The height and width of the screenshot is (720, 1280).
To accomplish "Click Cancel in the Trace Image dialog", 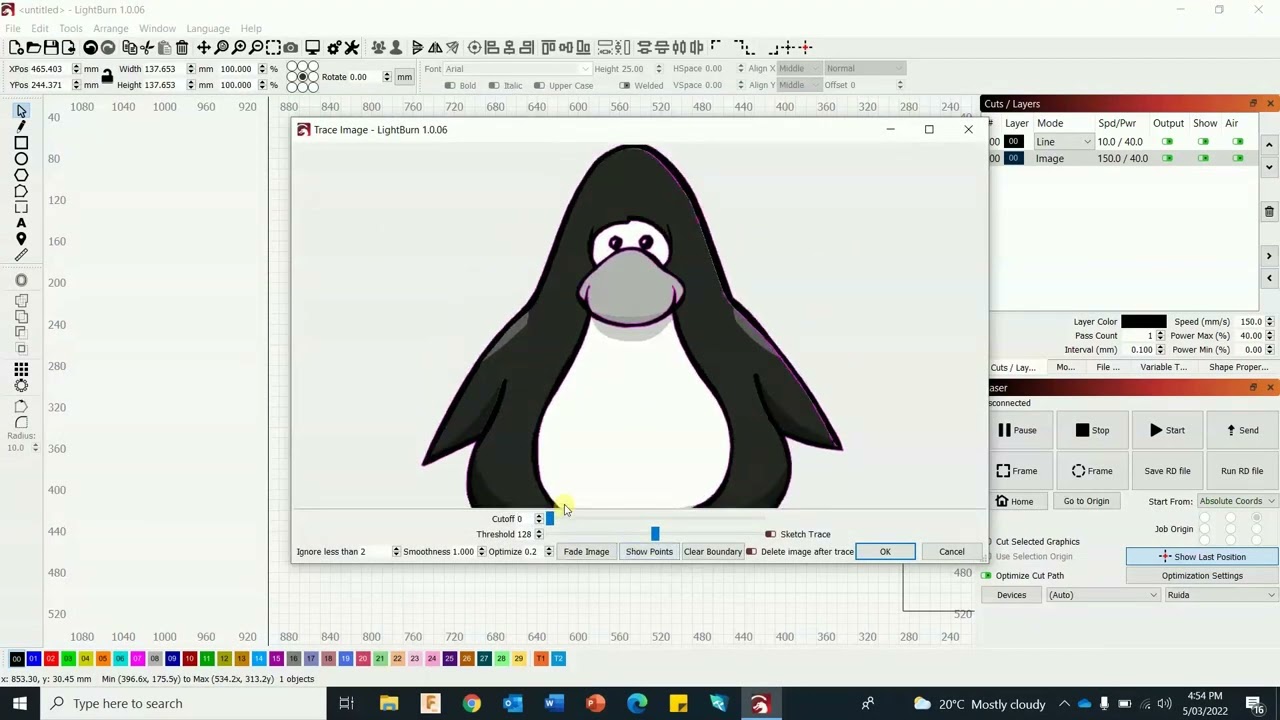I will (952, 552).
